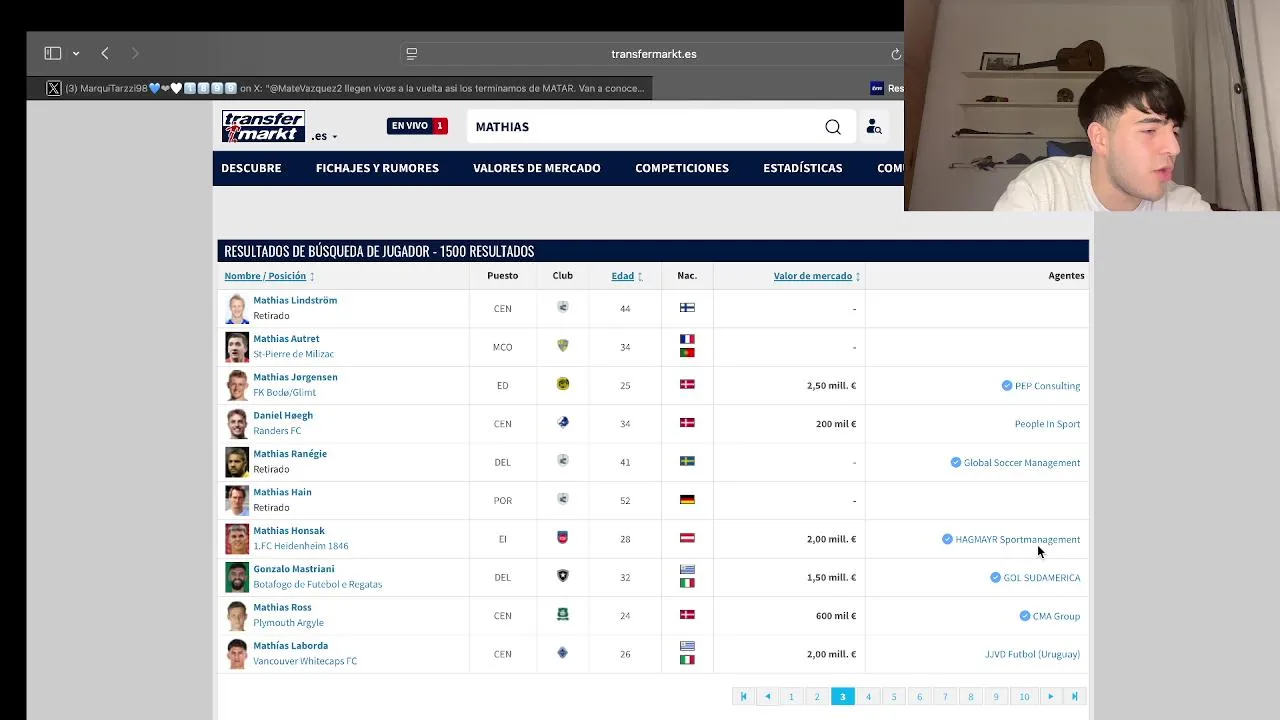Open People In Sport agent link
This screenshot has width=1280, height=720.
pos(1047,424)
